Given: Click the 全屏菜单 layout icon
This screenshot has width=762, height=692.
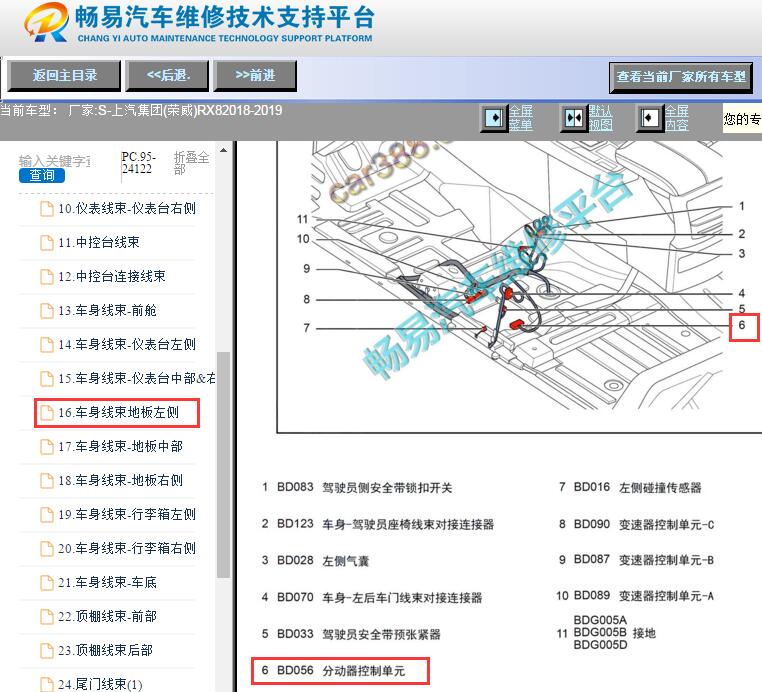Looking at the screenshot, I should [x=494, y=118].
